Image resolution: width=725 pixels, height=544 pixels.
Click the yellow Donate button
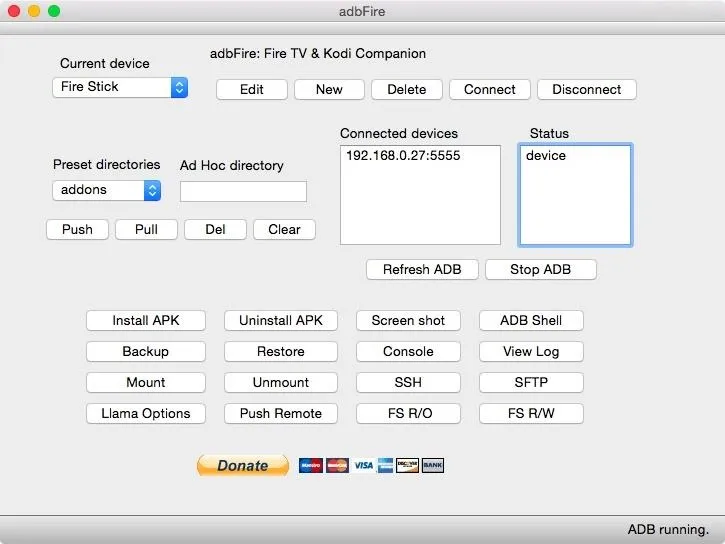(243, 465)
